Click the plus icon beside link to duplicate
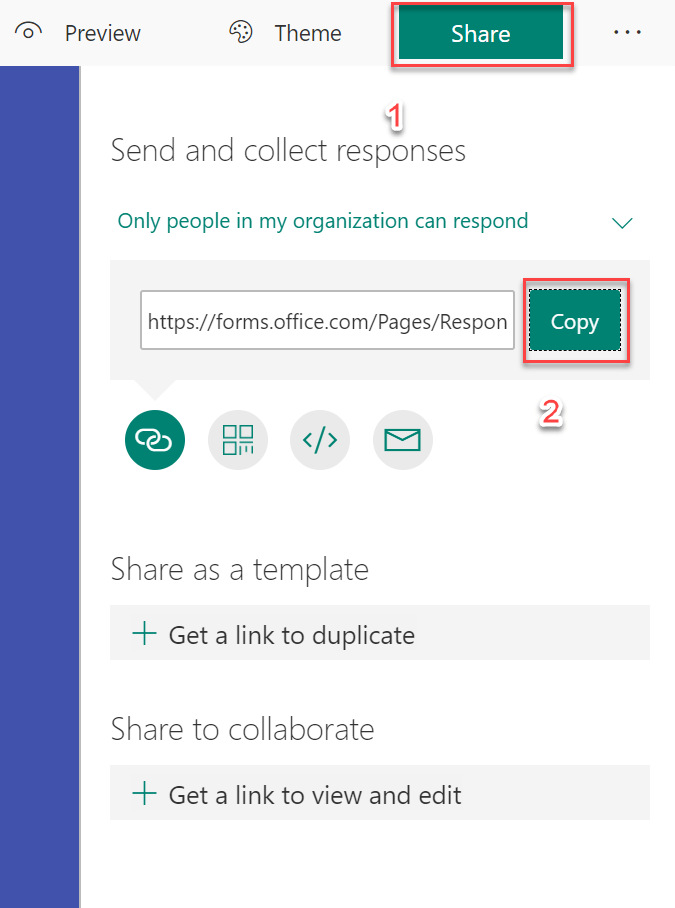This screenshot has height=908, width=675. [145, 633]
